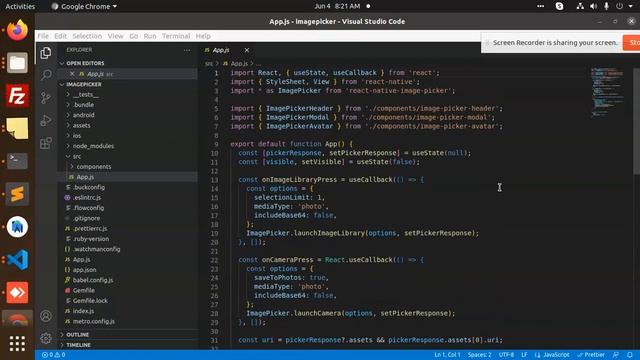Open Explorer more actions ellipsis
This screenshot has width=640, height=360.
click(x=187, y=50)
